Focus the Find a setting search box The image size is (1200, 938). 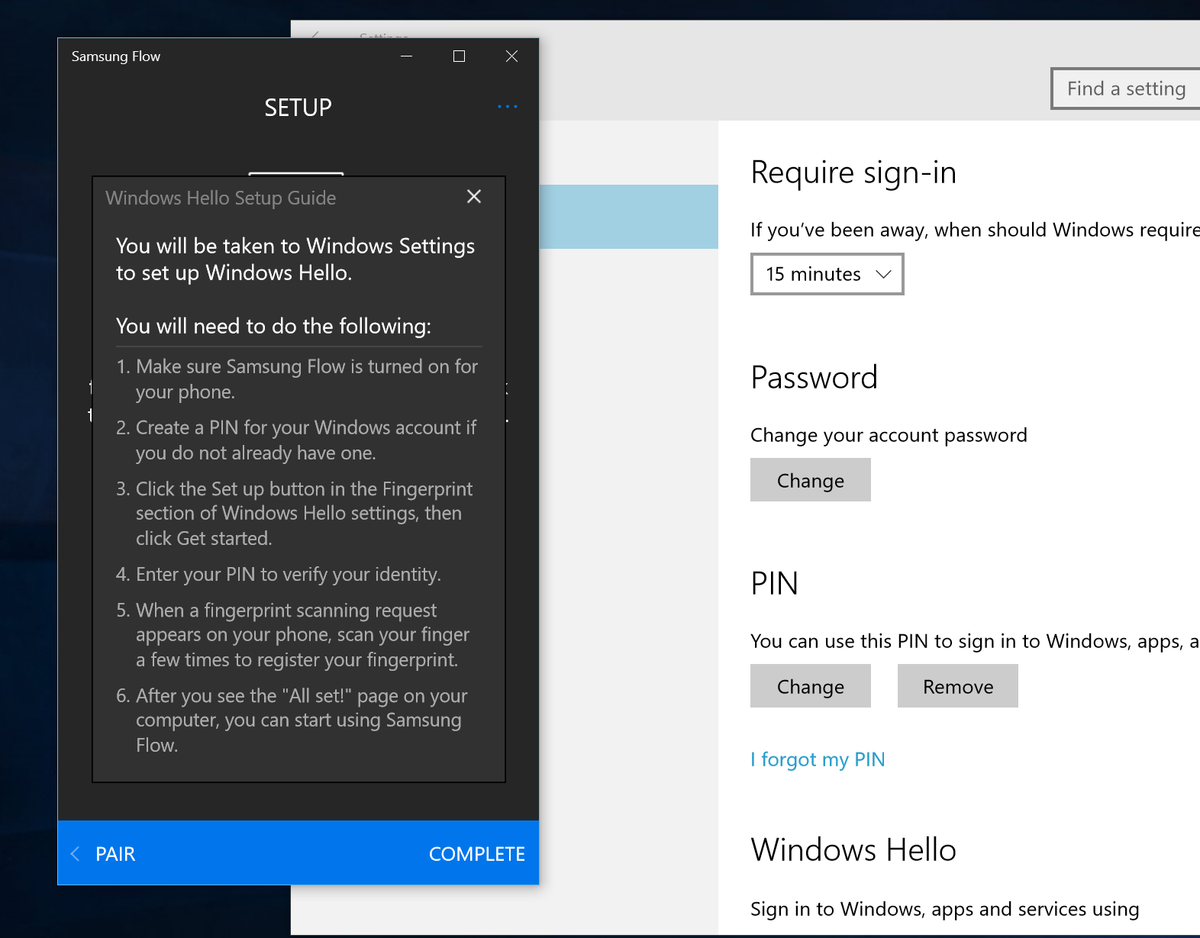coord(1126,88)
